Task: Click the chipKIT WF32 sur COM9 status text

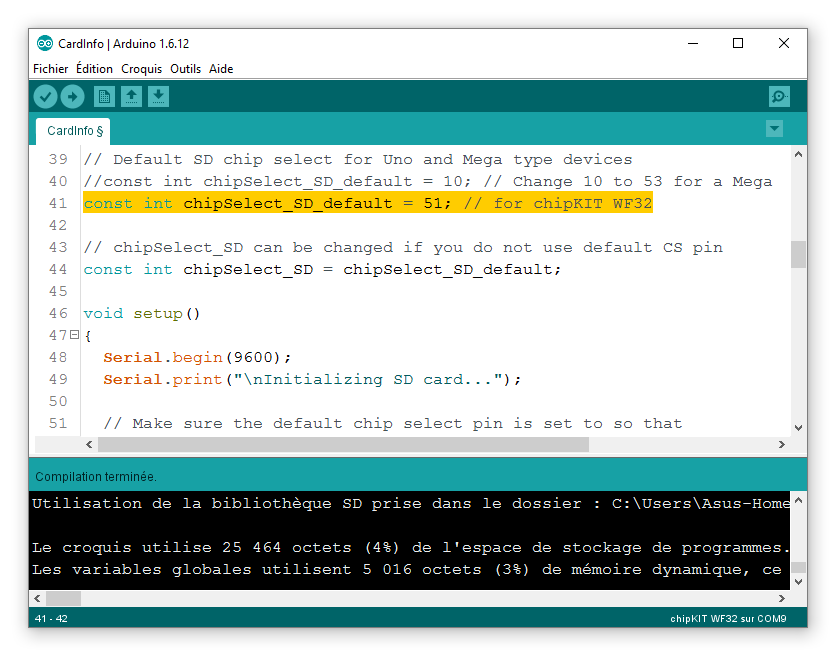Action: [728, 619]
